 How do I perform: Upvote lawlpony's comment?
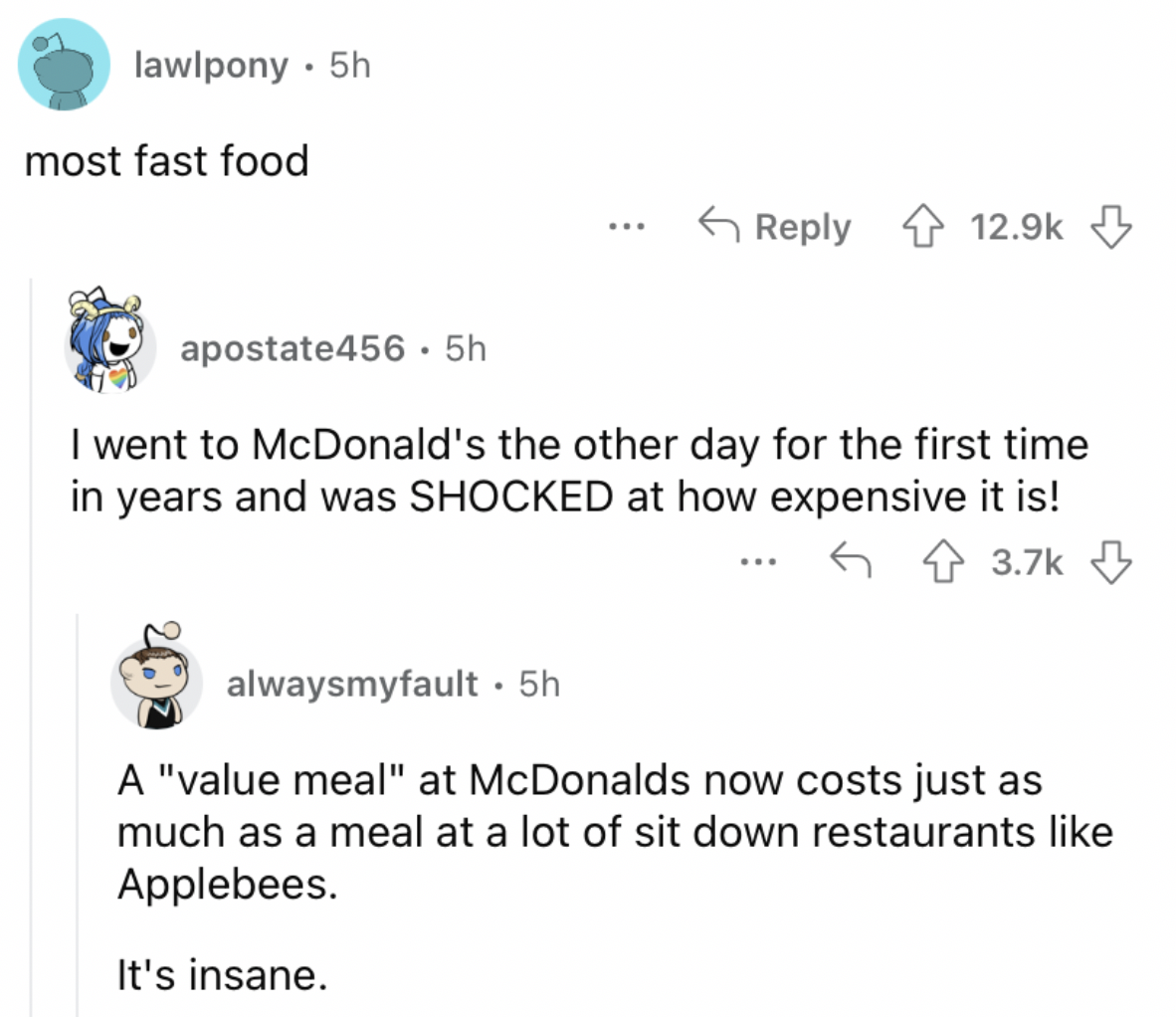pyautogui.click(x=922, y=227)
